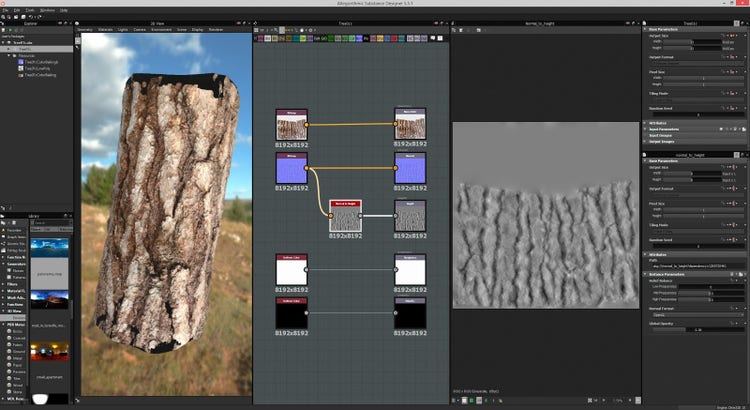The width and height of the screenshot is (750, 410).
Task: Expand the Resources folder in Explorer
Action: click(x=9, y=56)
